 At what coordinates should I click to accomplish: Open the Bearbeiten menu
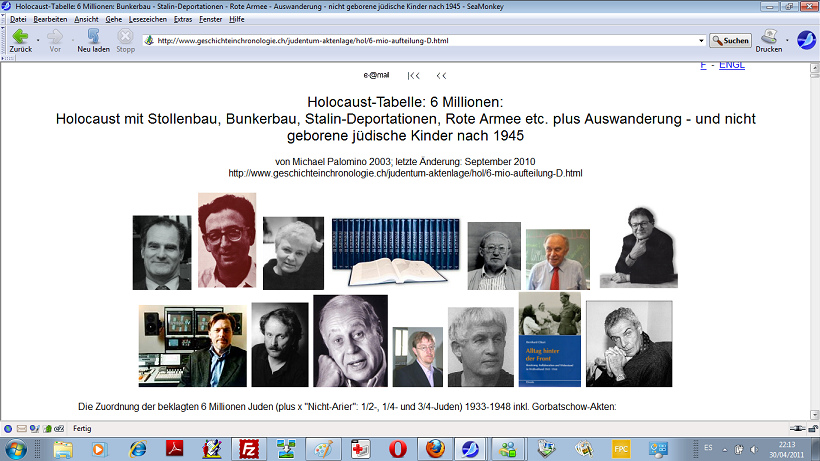50,19
